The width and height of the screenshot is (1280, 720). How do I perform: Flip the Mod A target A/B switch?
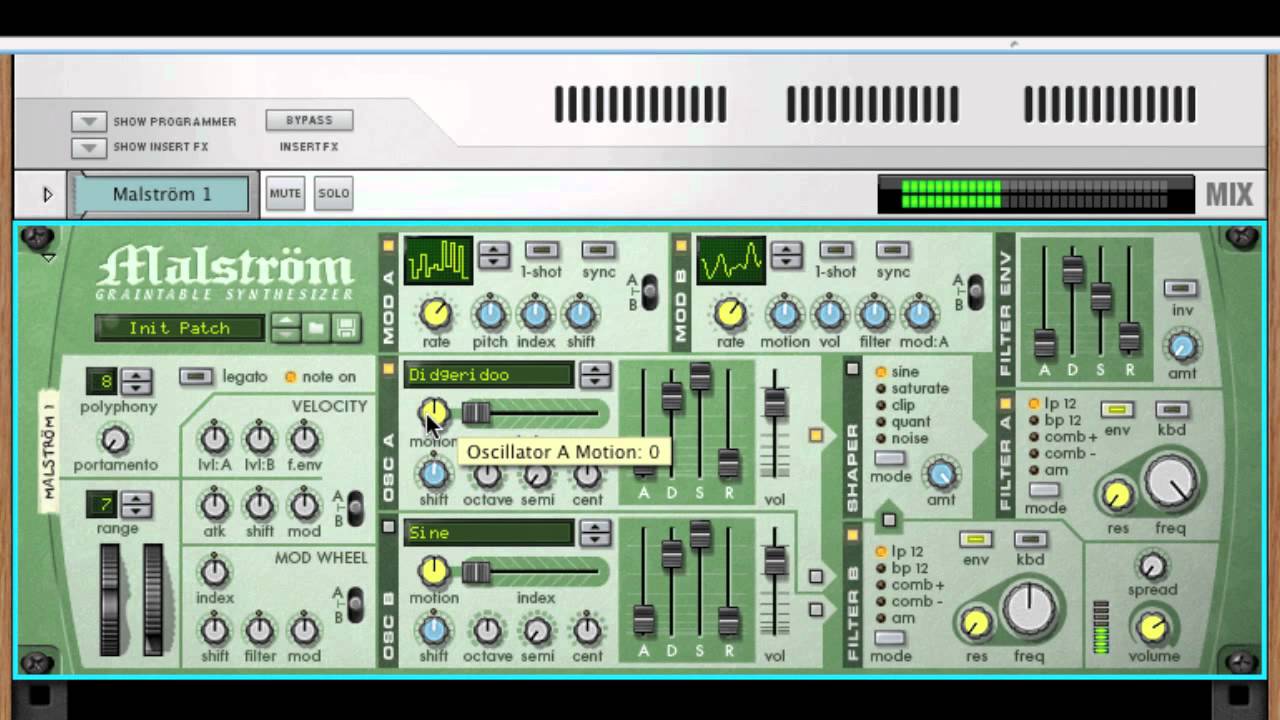649,291
